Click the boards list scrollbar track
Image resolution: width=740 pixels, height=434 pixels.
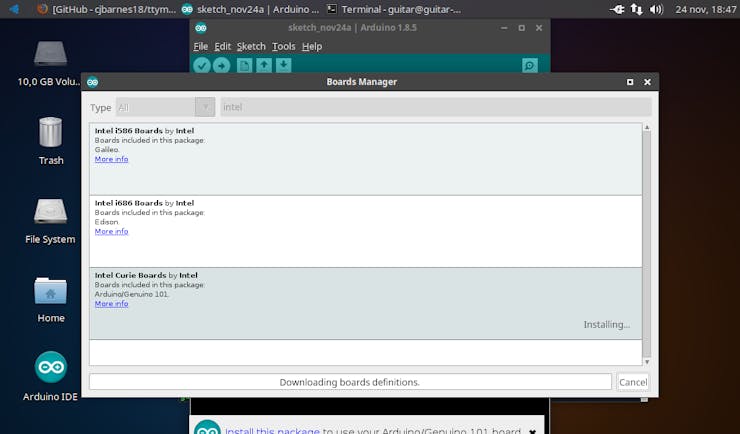[647, 244]
